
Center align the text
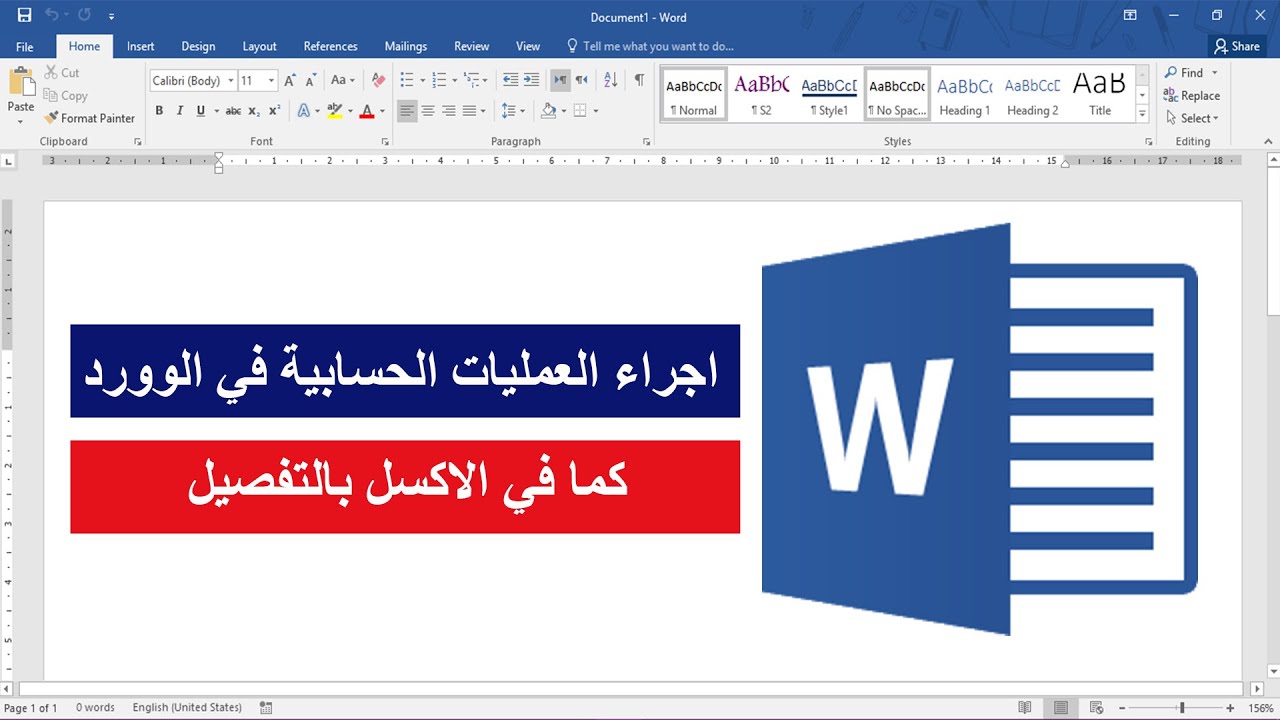pyautogui.click(x=428, y=111)
